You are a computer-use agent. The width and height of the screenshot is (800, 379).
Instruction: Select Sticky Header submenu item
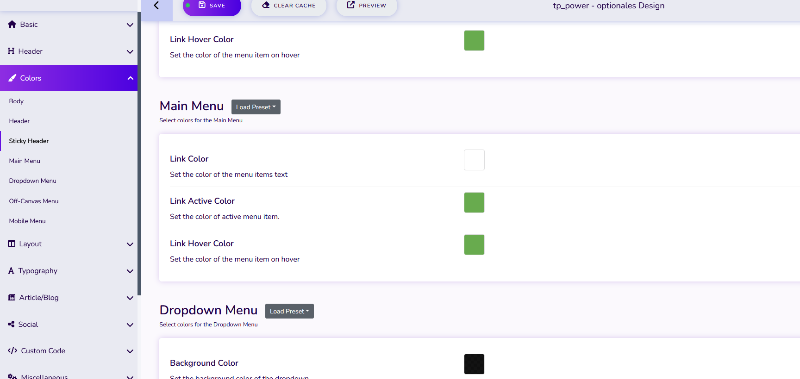point(29,141)
